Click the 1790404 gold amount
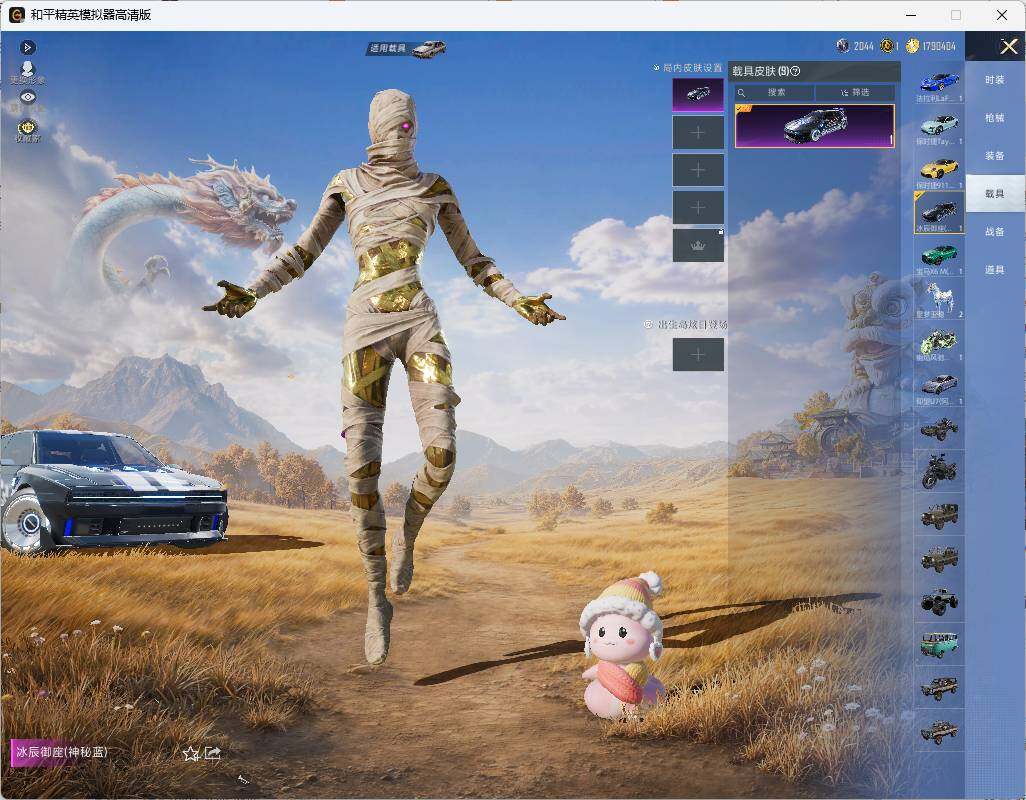 (939, 46)
